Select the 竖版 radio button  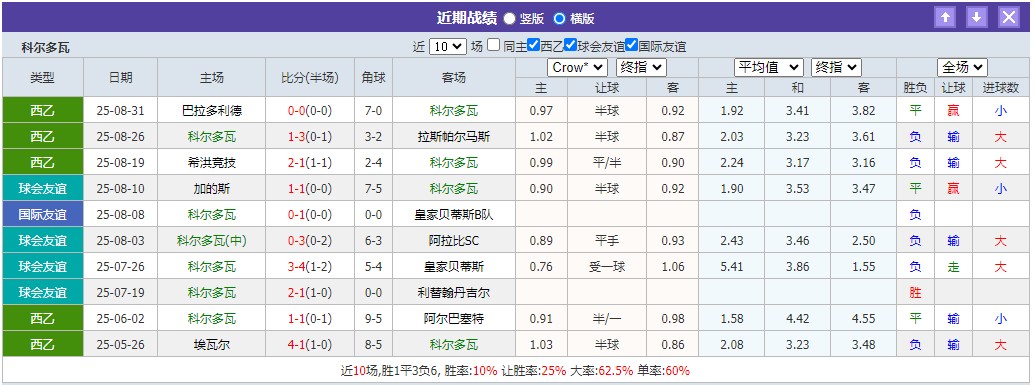point(510,18)
